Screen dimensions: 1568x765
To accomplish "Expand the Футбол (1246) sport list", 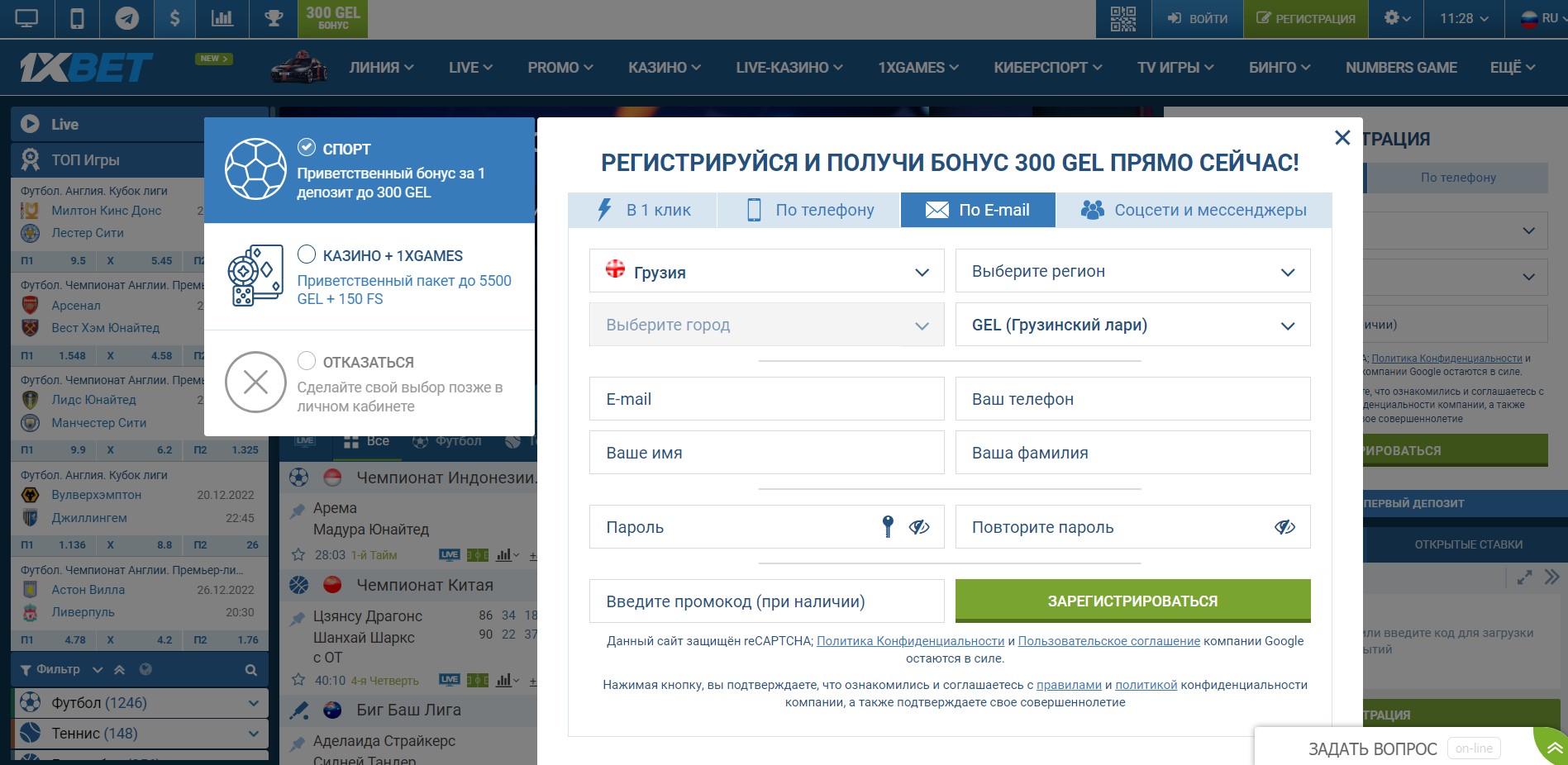I will click(141, 703).
